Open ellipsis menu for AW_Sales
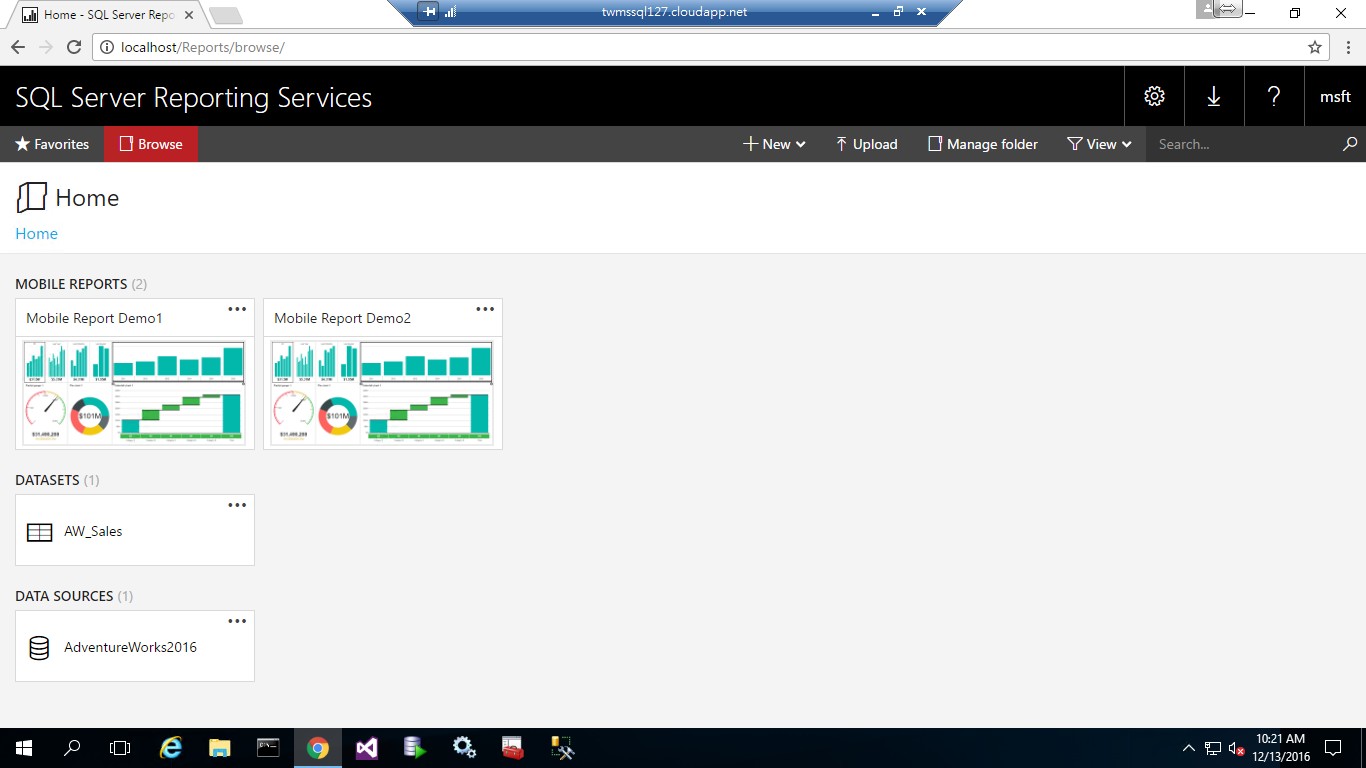Screen dimensions: 1366x768 tap(237, 505)
